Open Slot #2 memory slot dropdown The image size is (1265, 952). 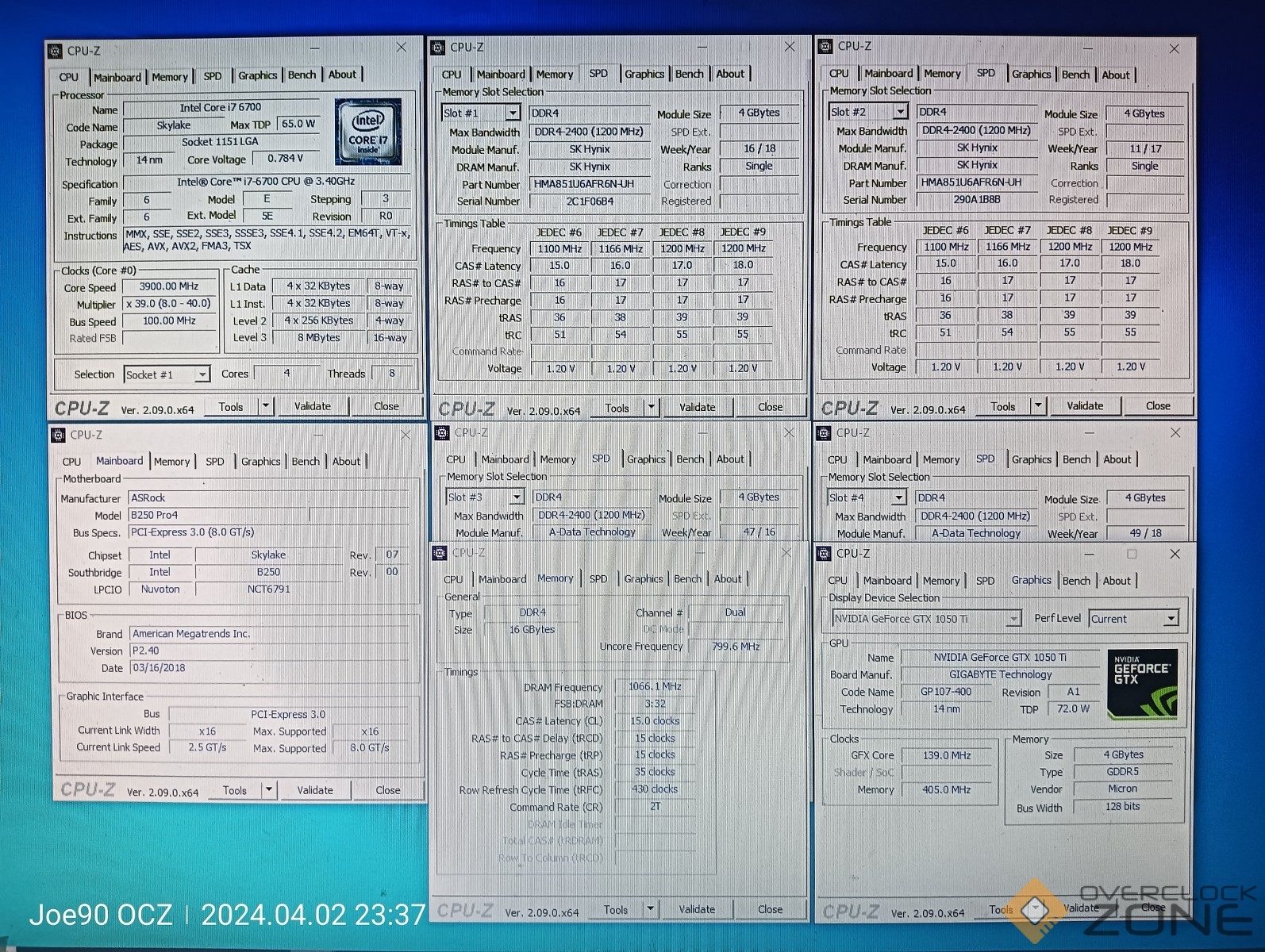[900, 112]
